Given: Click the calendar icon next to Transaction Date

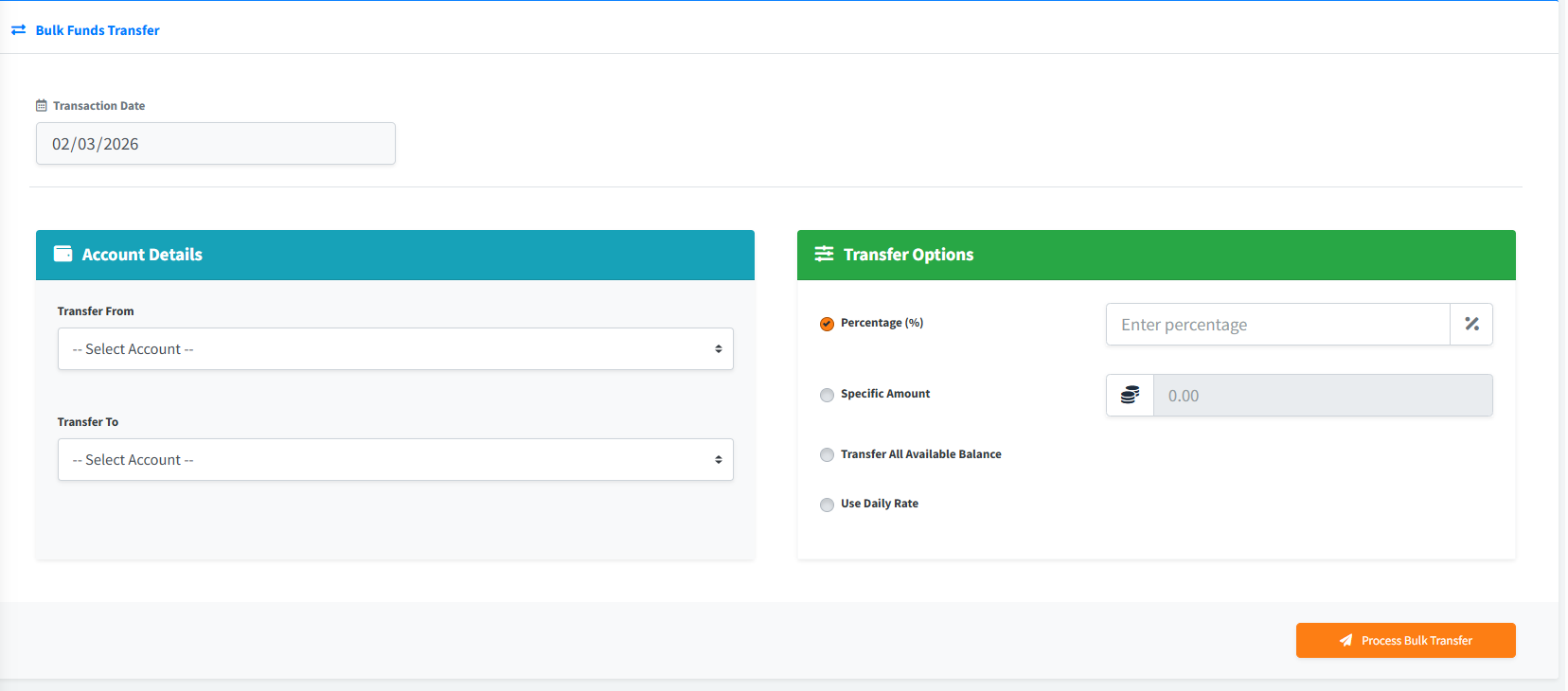Looking at the screenshot, I should coord(42,106).
